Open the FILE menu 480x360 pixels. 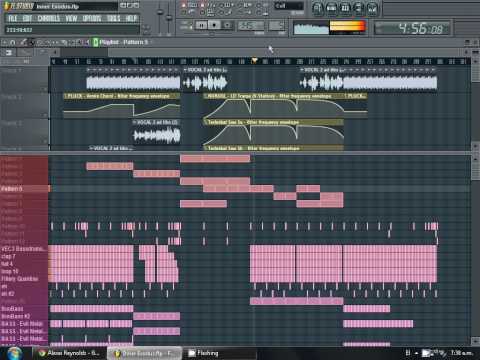(x=12, y=18)
